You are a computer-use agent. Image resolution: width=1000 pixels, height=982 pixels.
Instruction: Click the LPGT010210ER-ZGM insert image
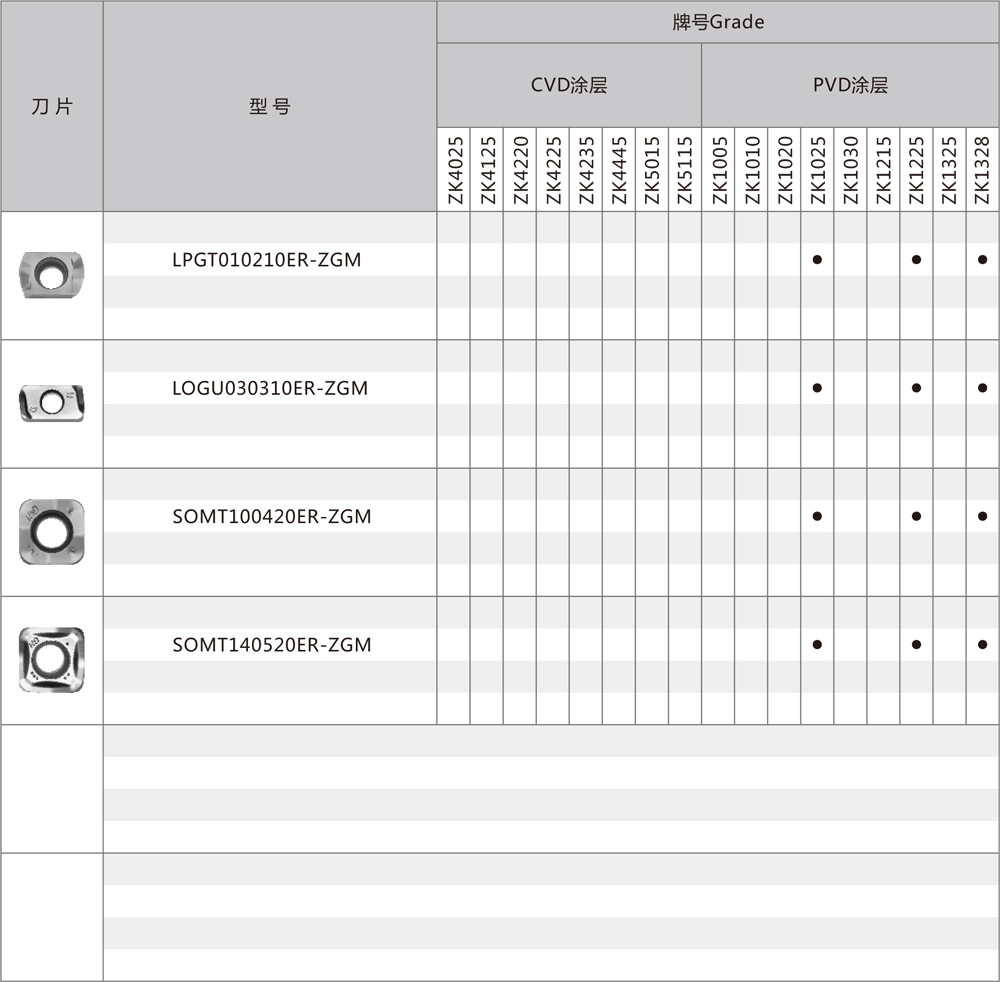52,274
